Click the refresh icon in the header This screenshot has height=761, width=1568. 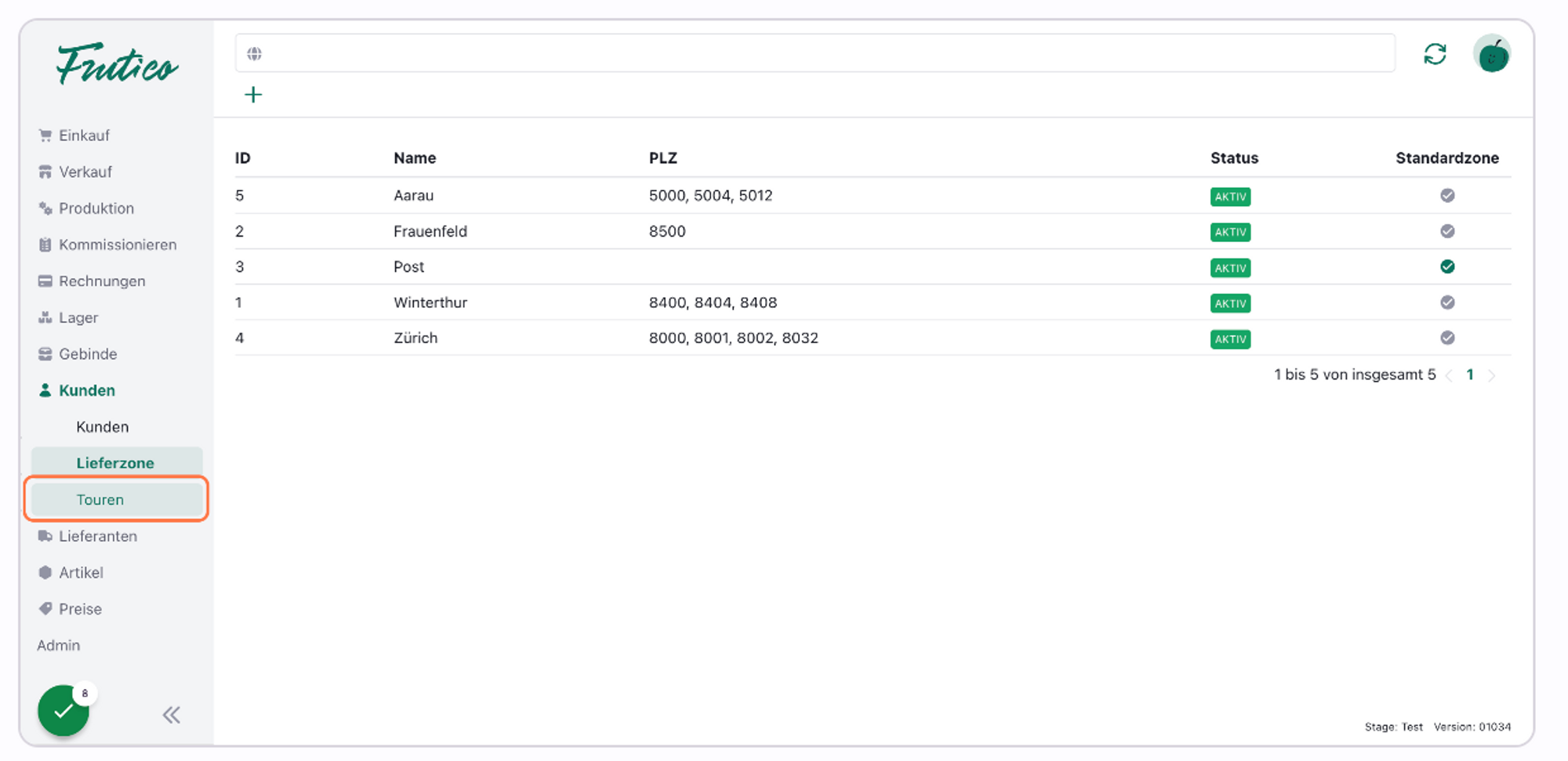click(1435, 54)
